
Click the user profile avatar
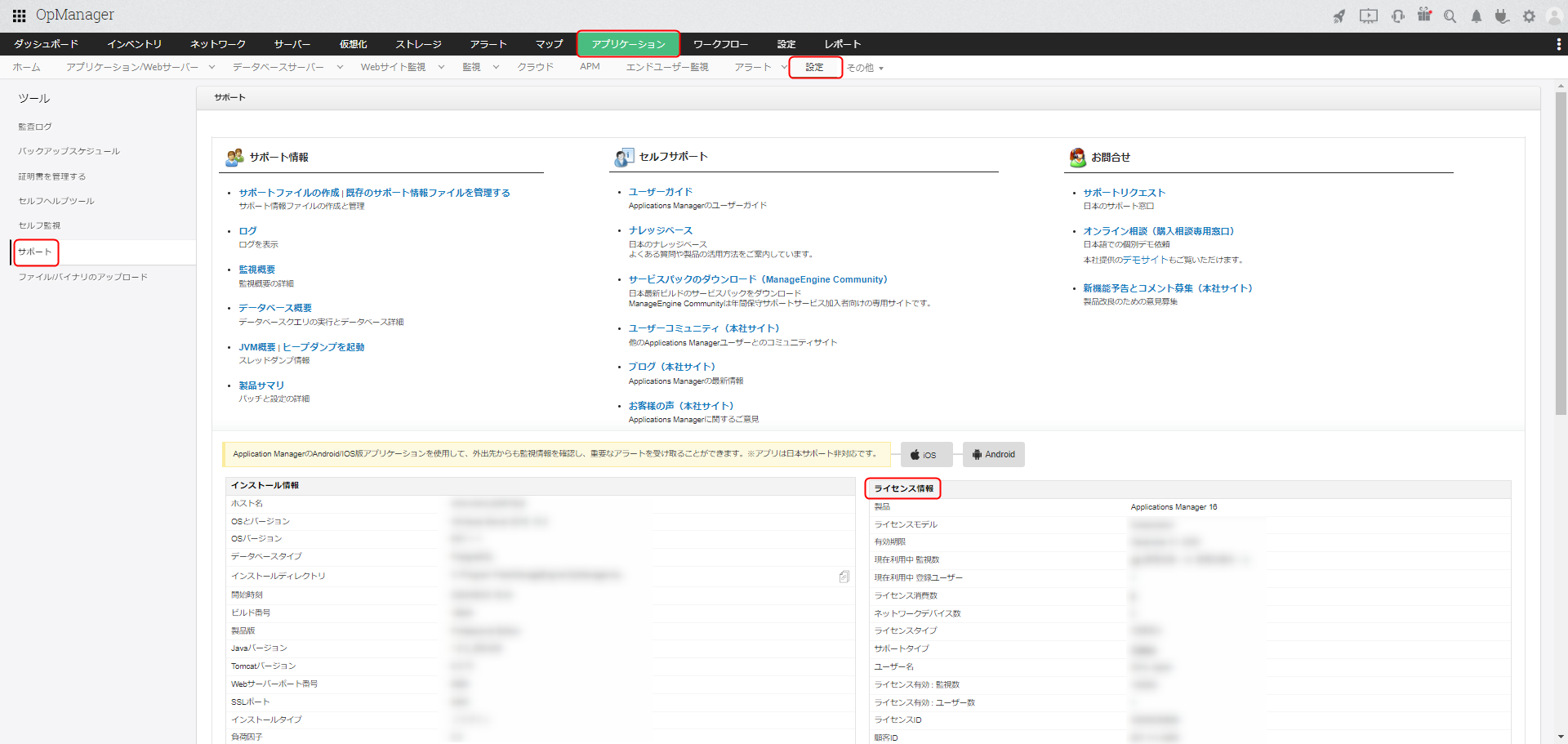(x=1554, y=16)
